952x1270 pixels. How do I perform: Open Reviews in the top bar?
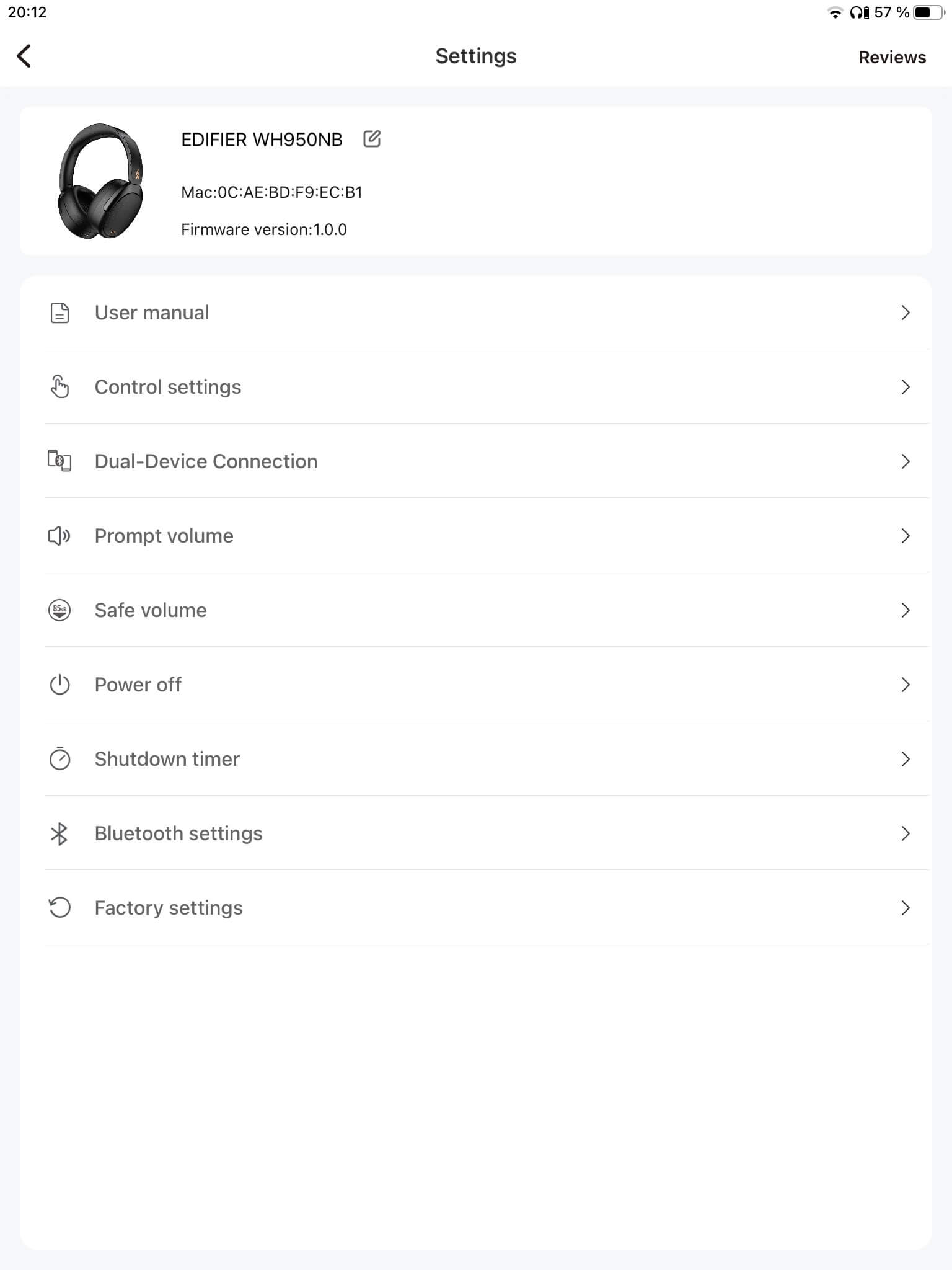pos(892,57)
